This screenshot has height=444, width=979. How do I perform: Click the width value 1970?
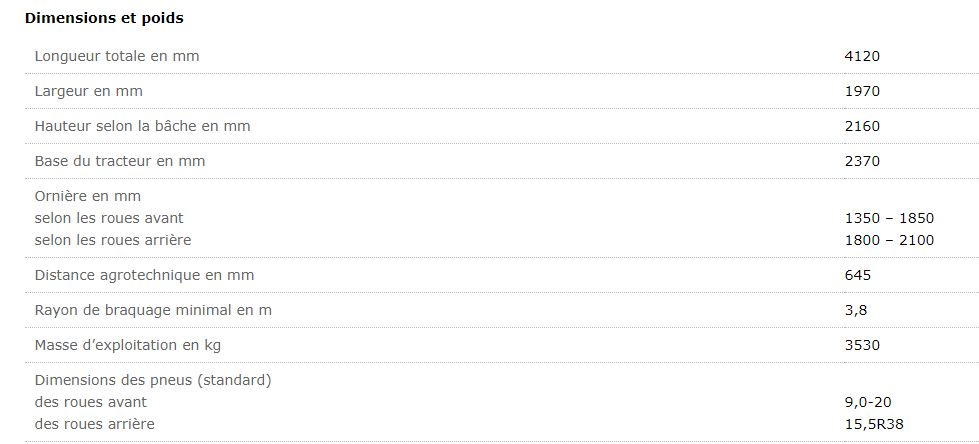(x=862, y=91)
